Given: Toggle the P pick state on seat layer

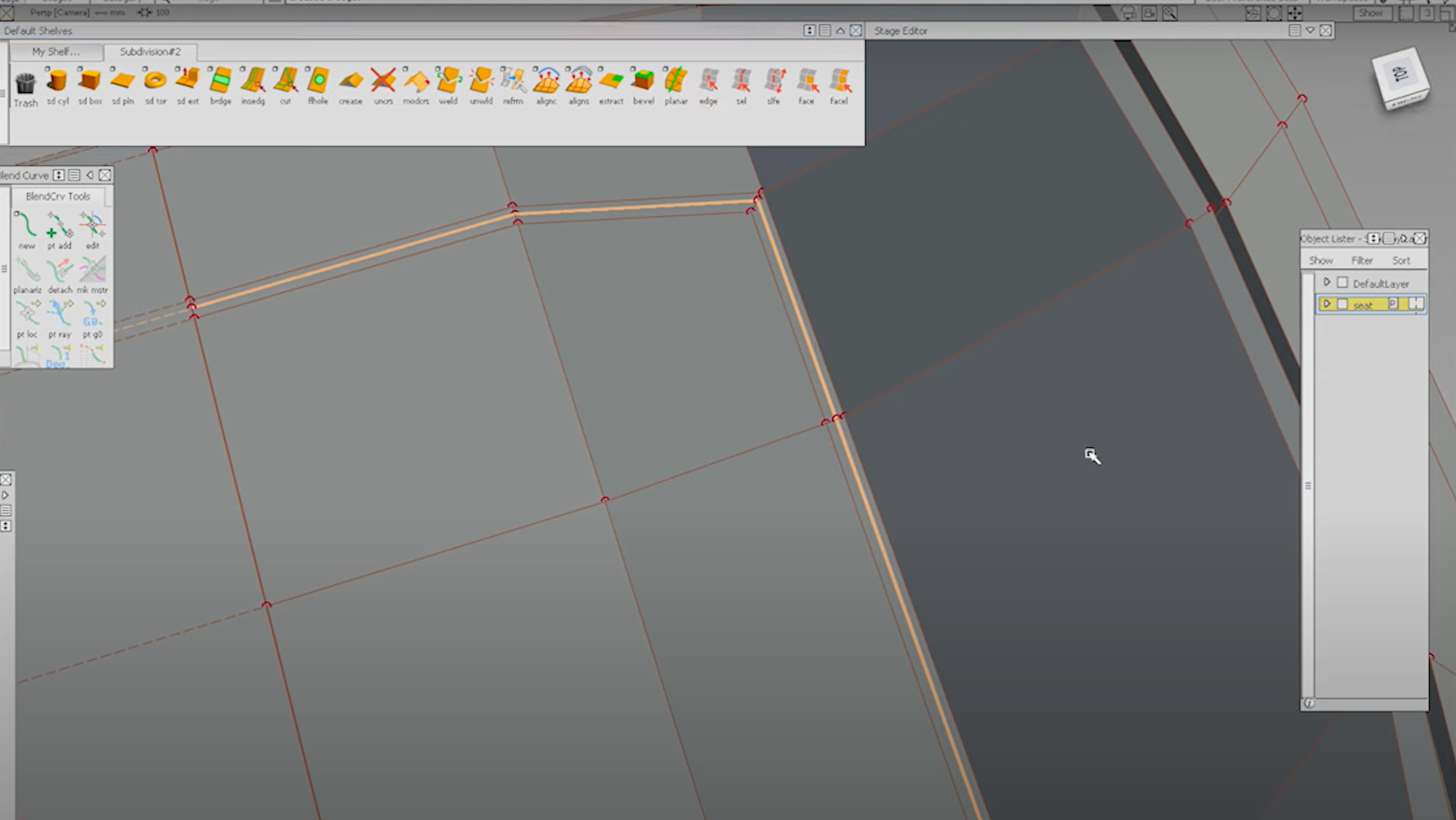Looking at the screenshot, I should click(x=1394, y=304).
